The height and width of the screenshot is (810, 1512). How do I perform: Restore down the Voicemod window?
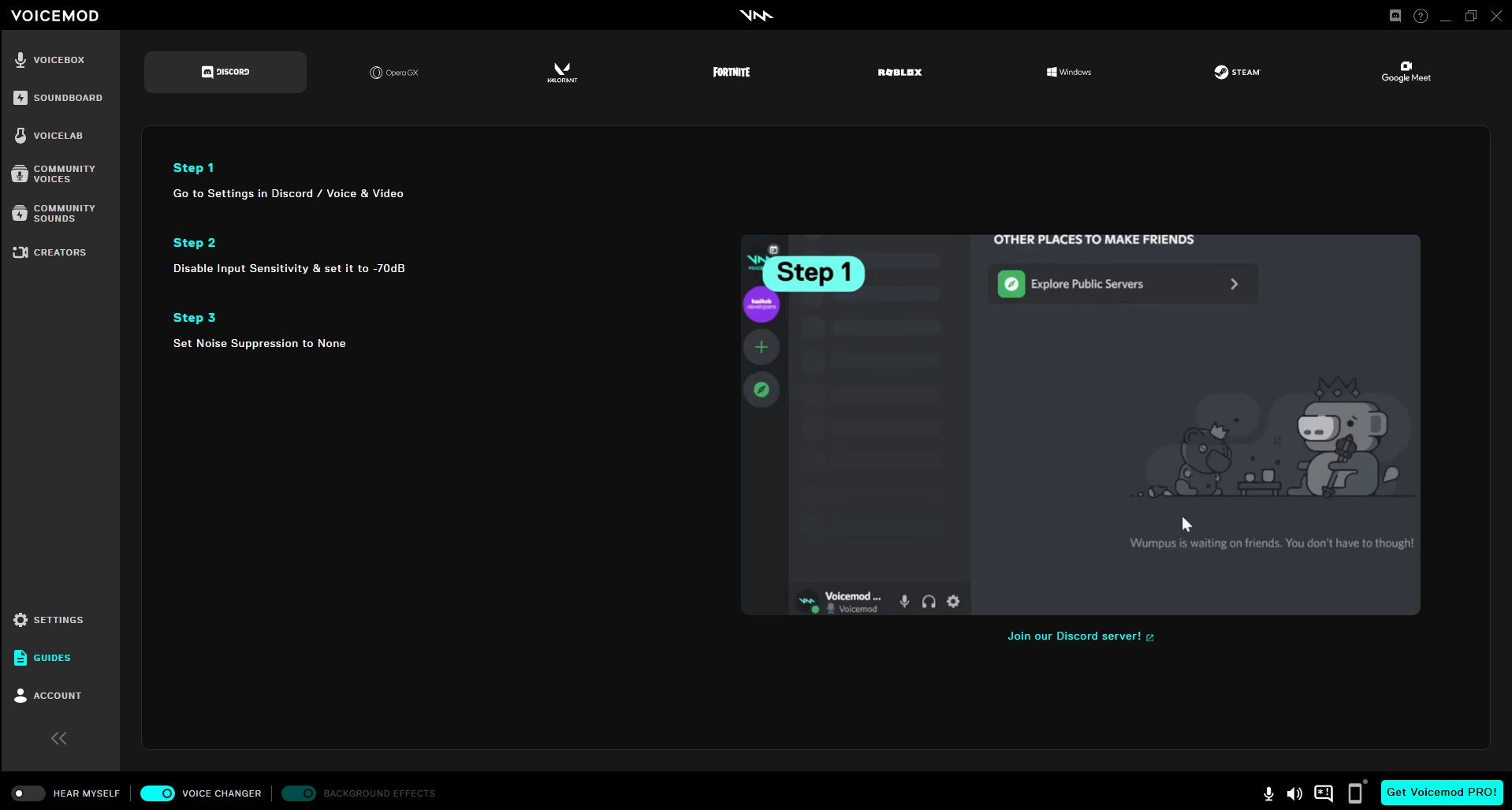tap(1471, 16)
